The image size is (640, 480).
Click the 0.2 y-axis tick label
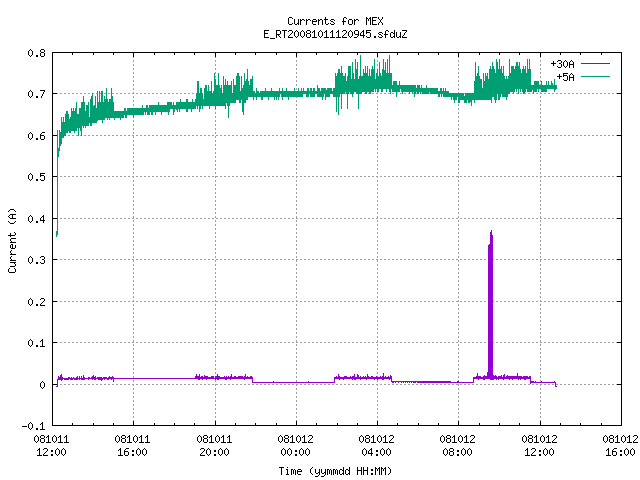[37, 302]
